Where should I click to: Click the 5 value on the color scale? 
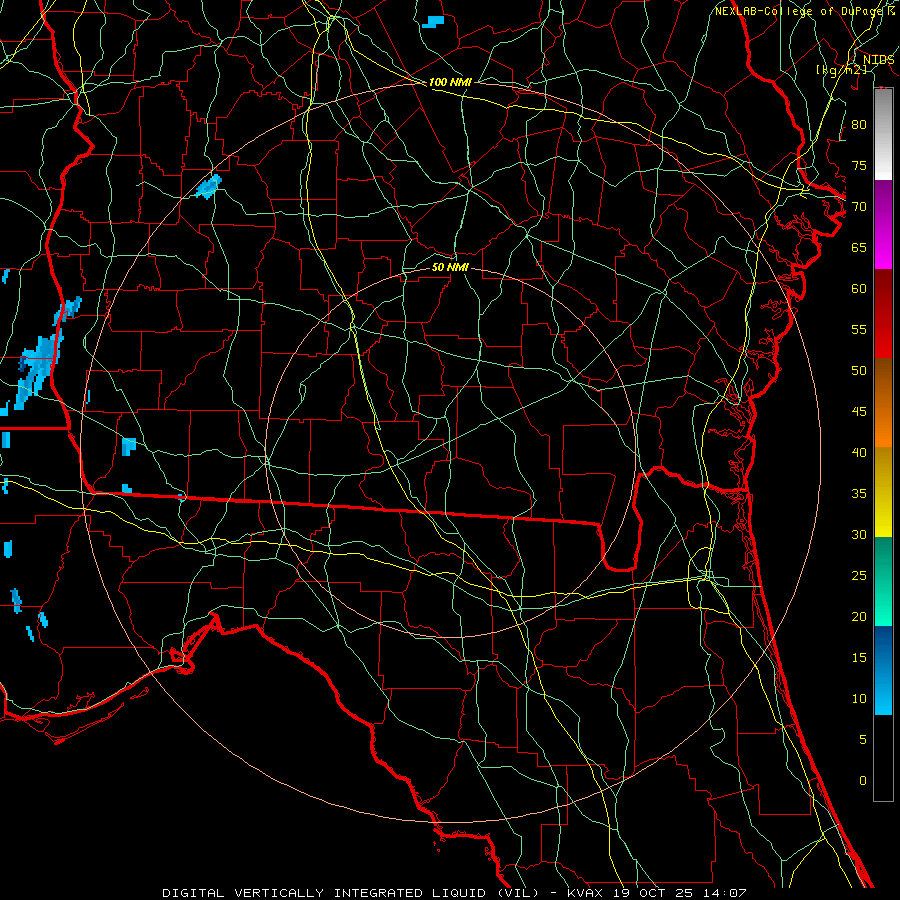[863, 740]
